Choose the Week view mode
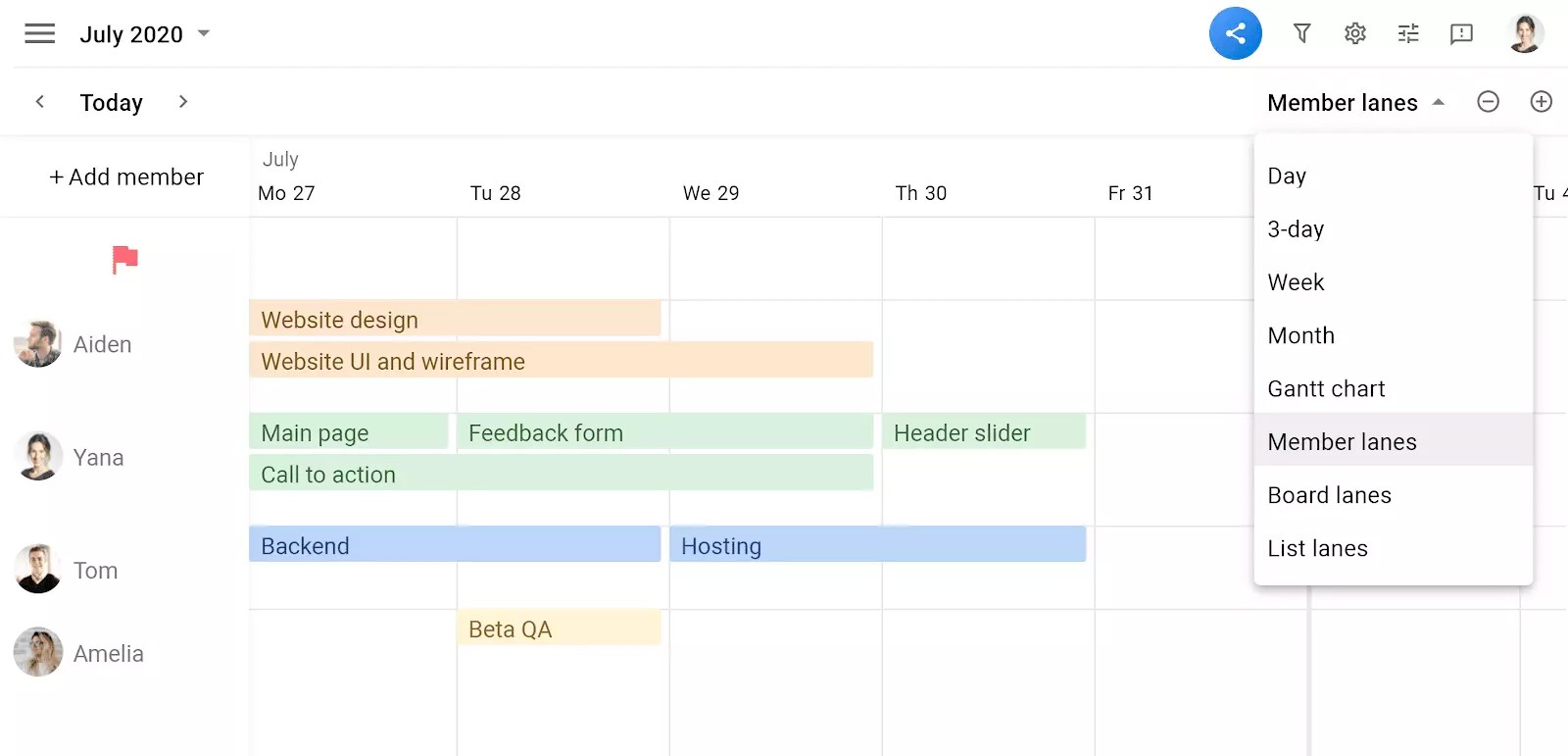Screen dimensions: 1568x756 [1296, 281]
